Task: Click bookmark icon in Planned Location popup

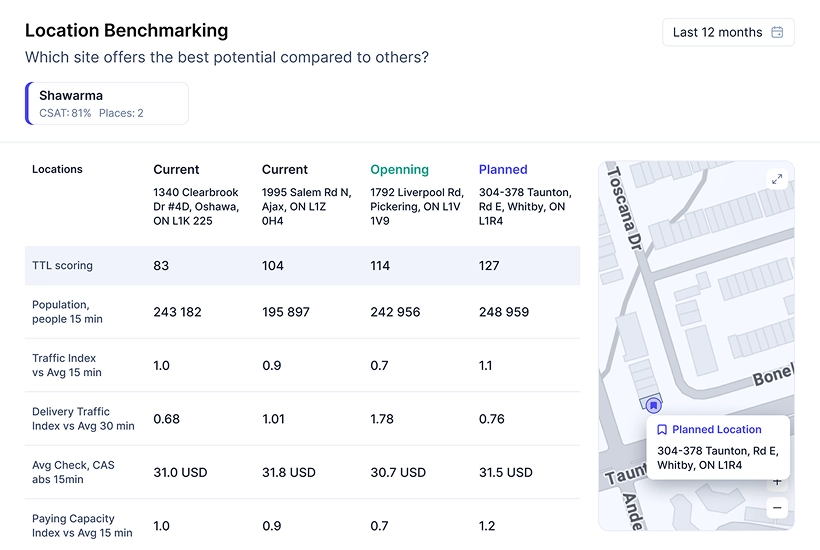Action: point(662,430)
